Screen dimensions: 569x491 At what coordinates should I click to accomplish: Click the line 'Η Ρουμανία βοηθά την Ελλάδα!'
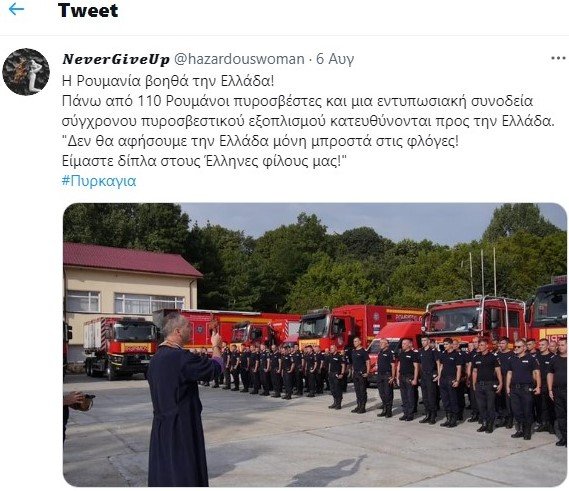(168, 81)
